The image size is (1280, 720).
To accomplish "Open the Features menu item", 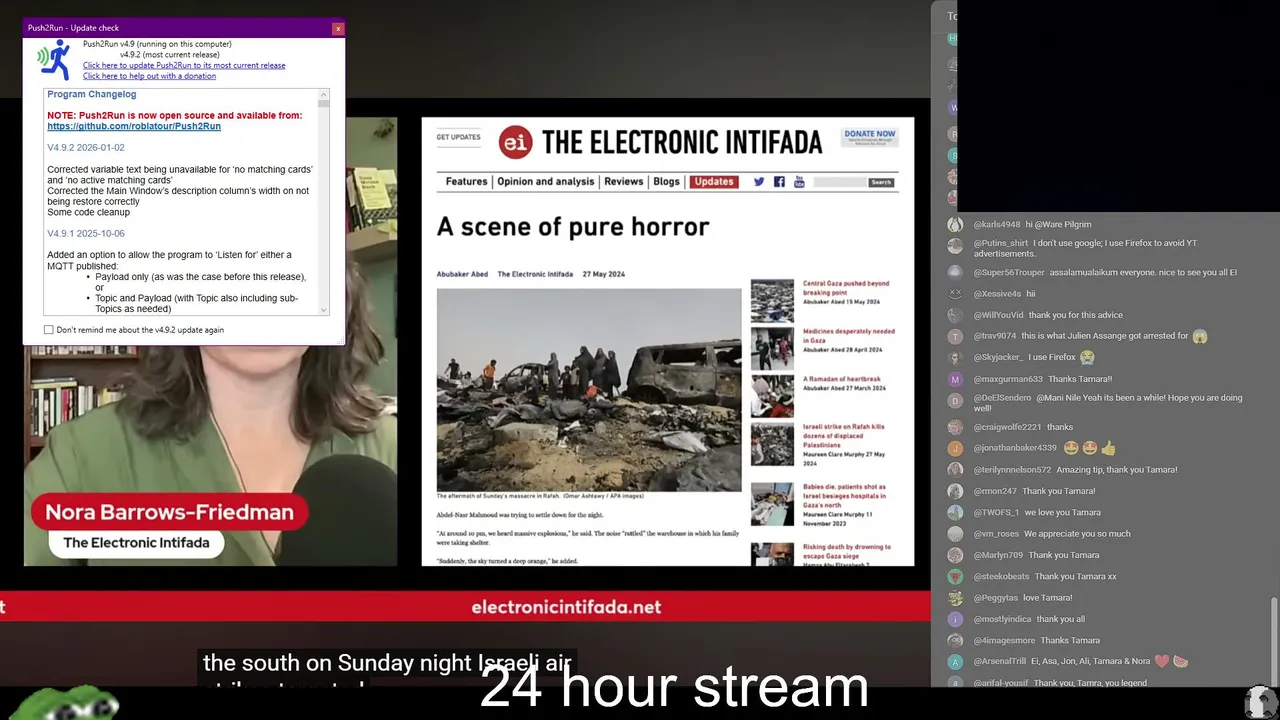I will coord(466,182).
